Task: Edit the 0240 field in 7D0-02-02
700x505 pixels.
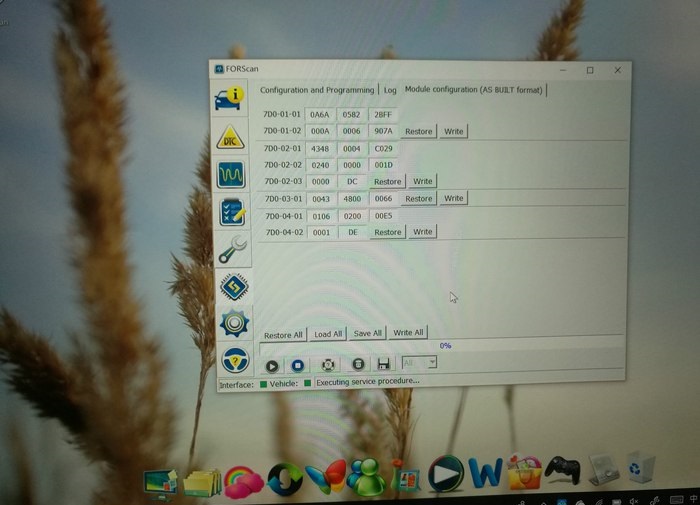Action: point(321,165)
